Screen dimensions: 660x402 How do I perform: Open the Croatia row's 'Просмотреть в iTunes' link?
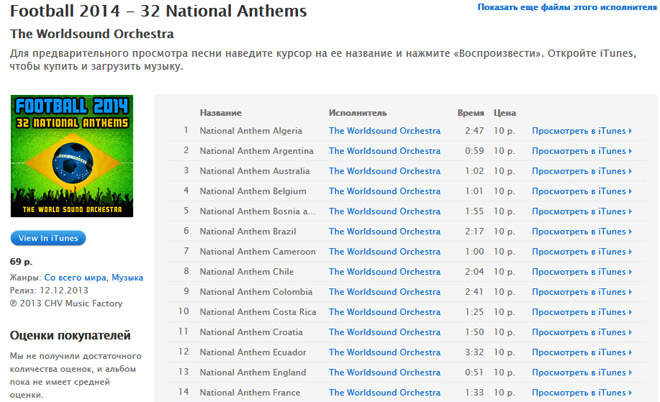coord(582,332)
